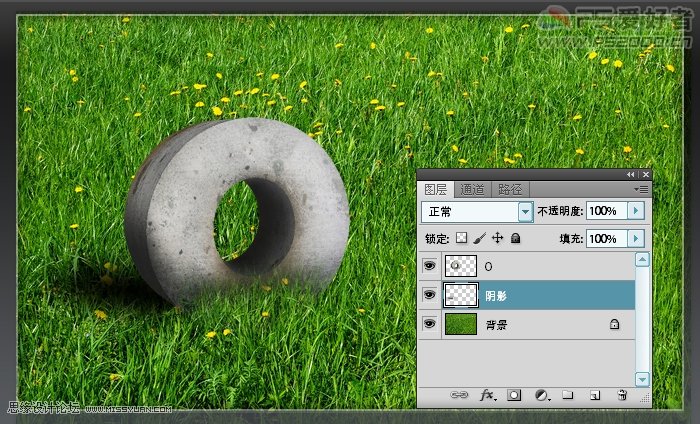Viewport: 700px width, 424px height.
Task: Create new layer group folder
Action: tap(568, 395)
